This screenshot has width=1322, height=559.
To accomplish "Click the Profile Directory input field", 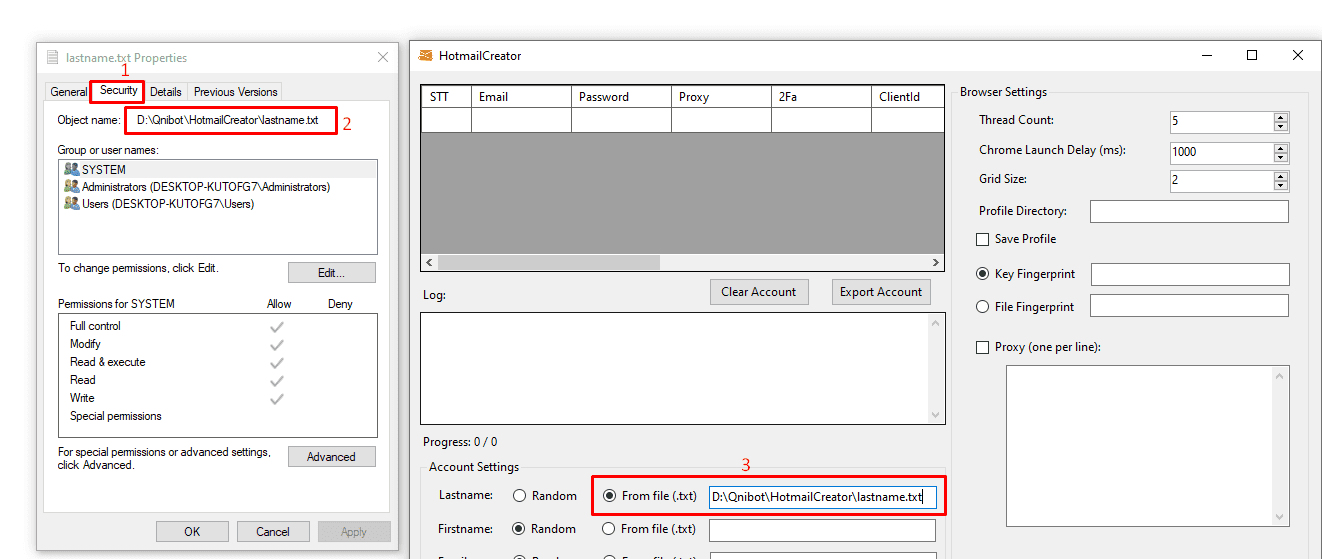I will [1189, 212].
